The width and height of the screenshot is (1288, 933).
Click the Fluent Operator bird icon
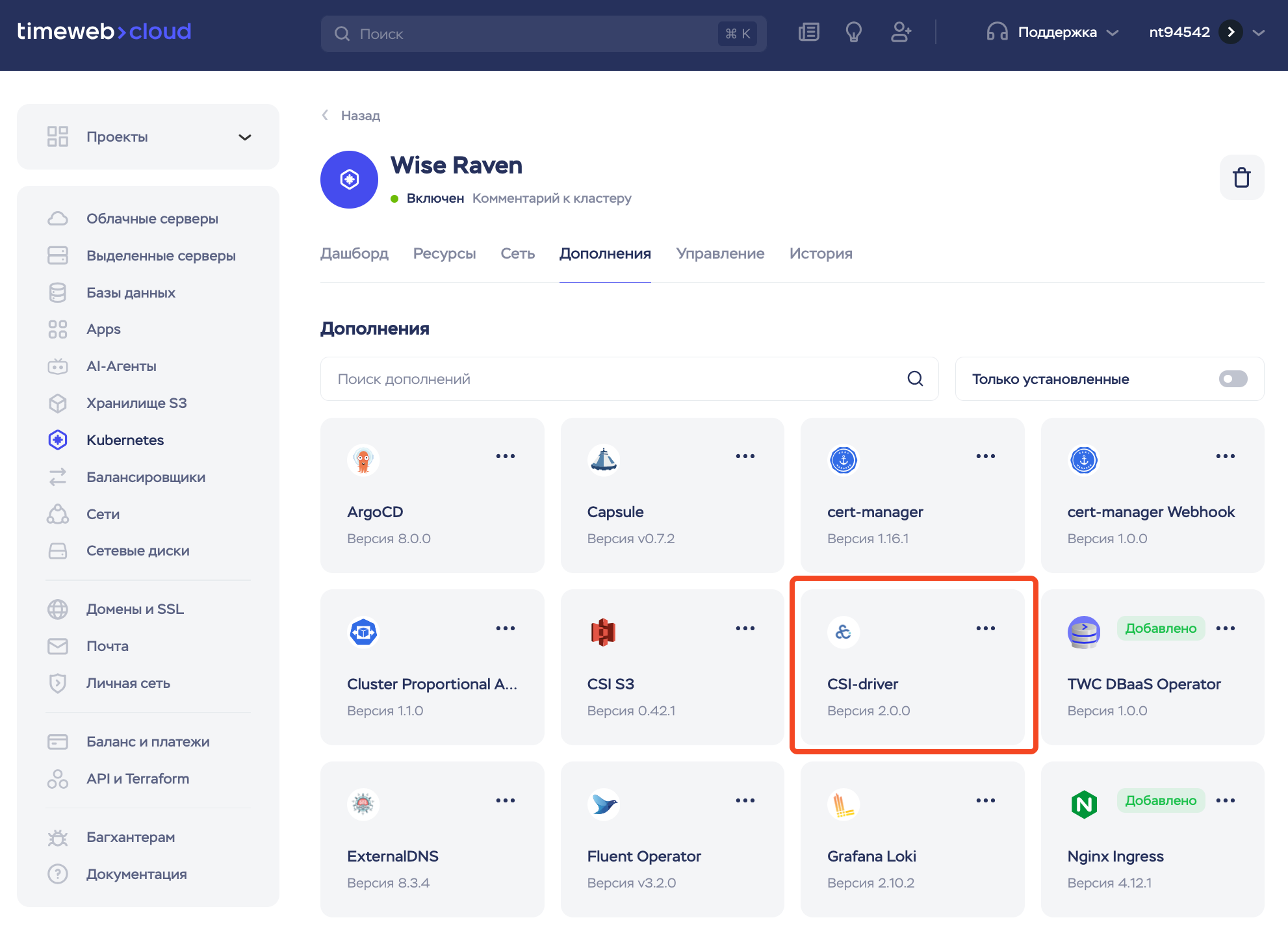tap(603, 804)
